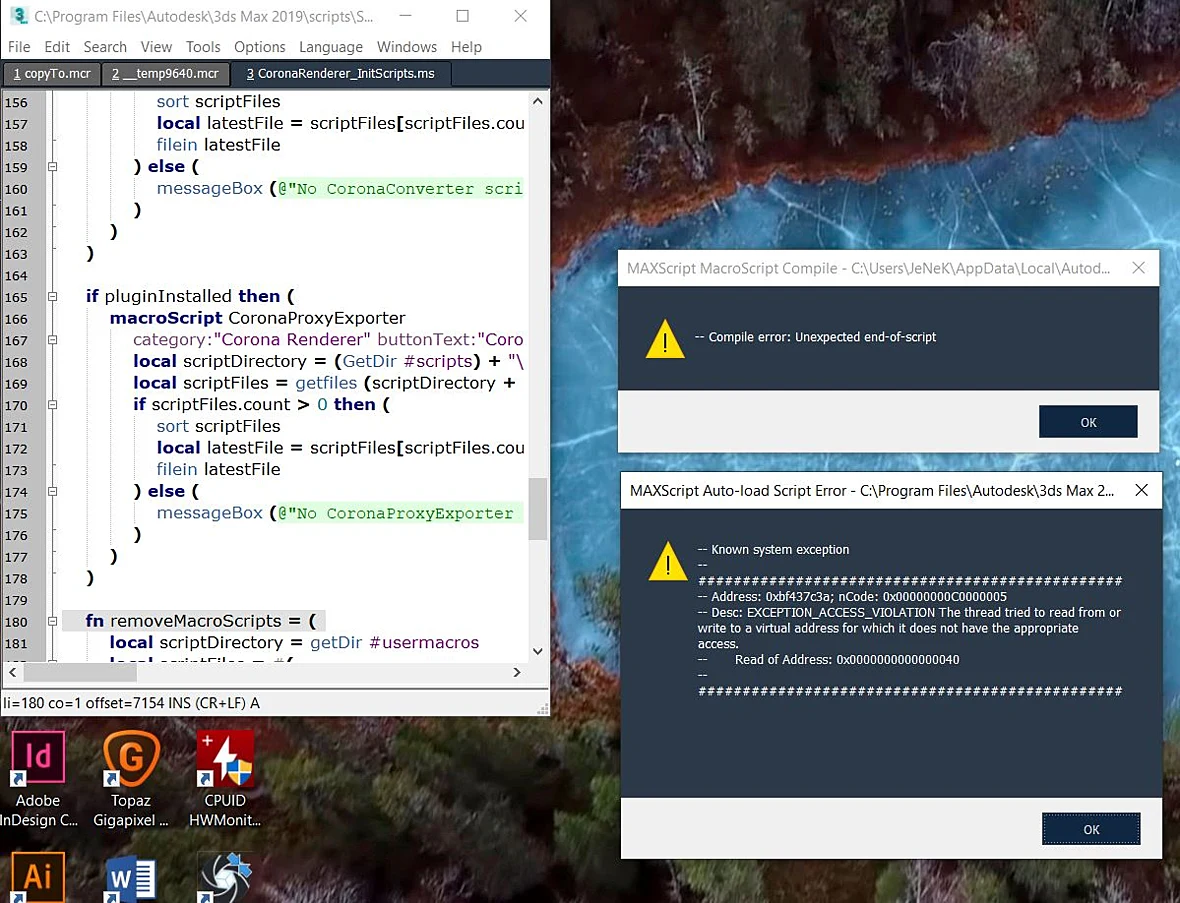Click the 'Known system exception' text
Screen dimensions: 1180x903
coord(774,549)
